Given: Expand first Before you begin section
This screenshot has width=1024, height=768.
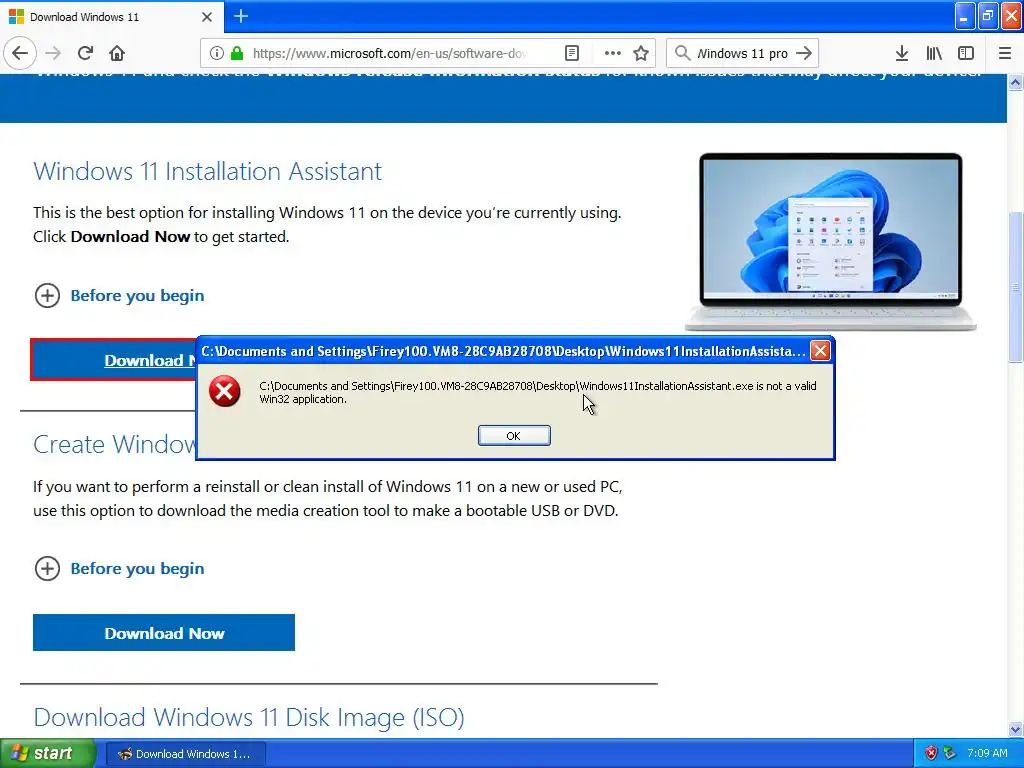Looking at the screenshot, I should coord(119,295).
